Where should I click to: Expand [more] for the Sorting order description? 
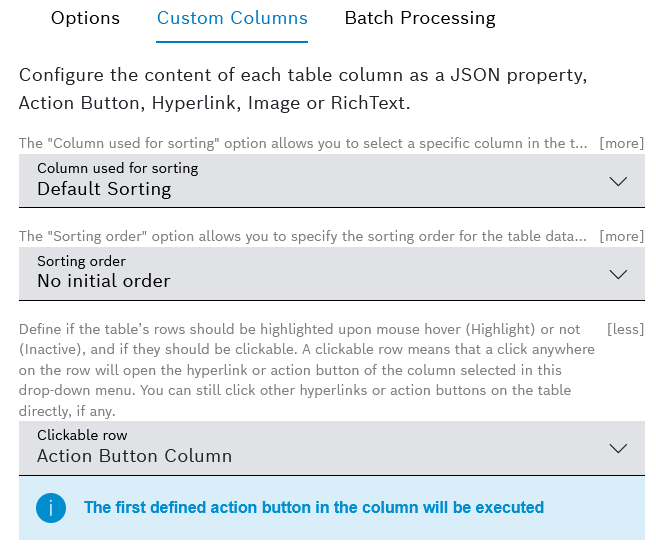(621, 236)
